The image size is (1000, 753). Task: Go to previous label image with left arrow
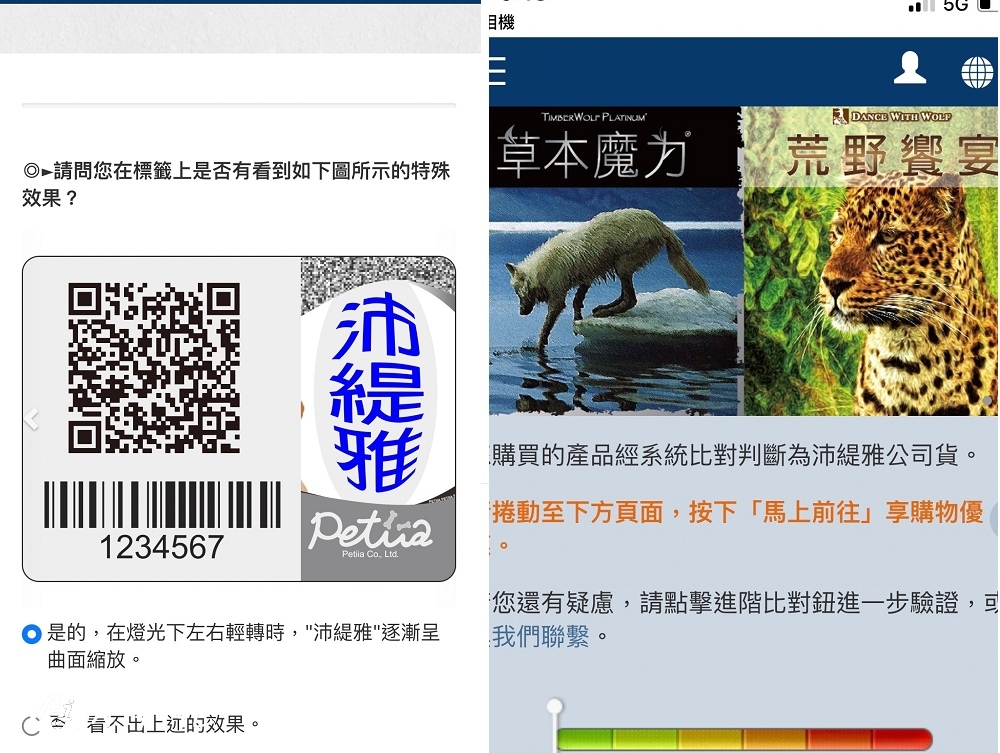(32, 418)
